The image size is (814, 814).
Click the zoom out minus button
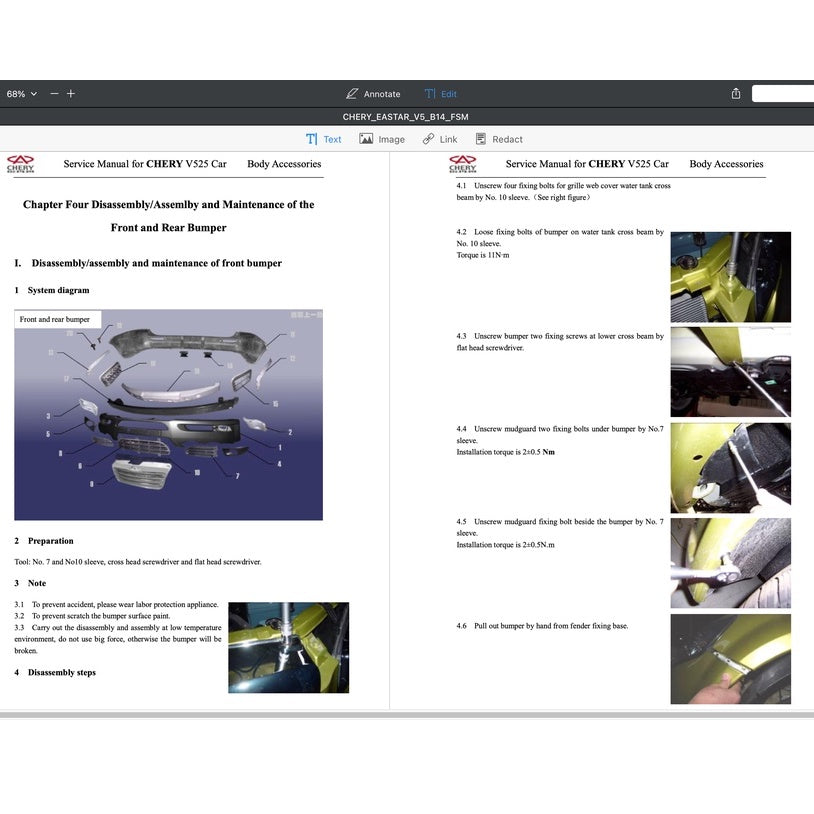54,94
